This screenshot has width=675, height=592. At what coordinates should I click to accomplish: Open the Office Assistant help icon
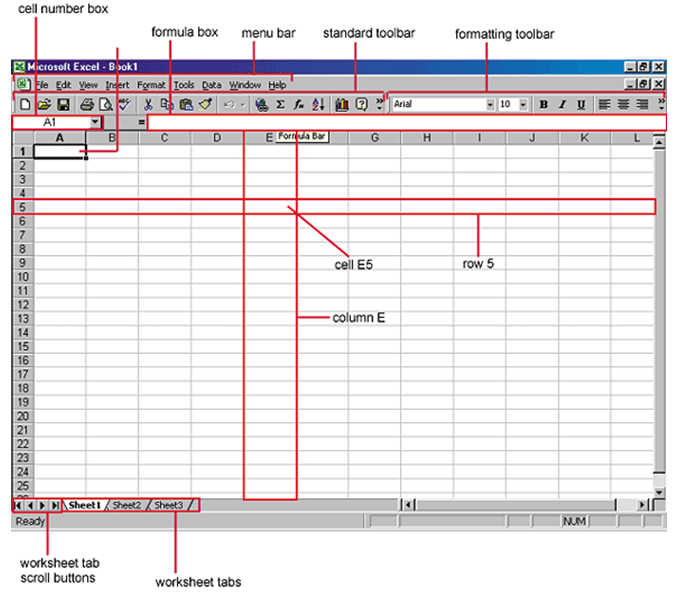tap(362, 104)
